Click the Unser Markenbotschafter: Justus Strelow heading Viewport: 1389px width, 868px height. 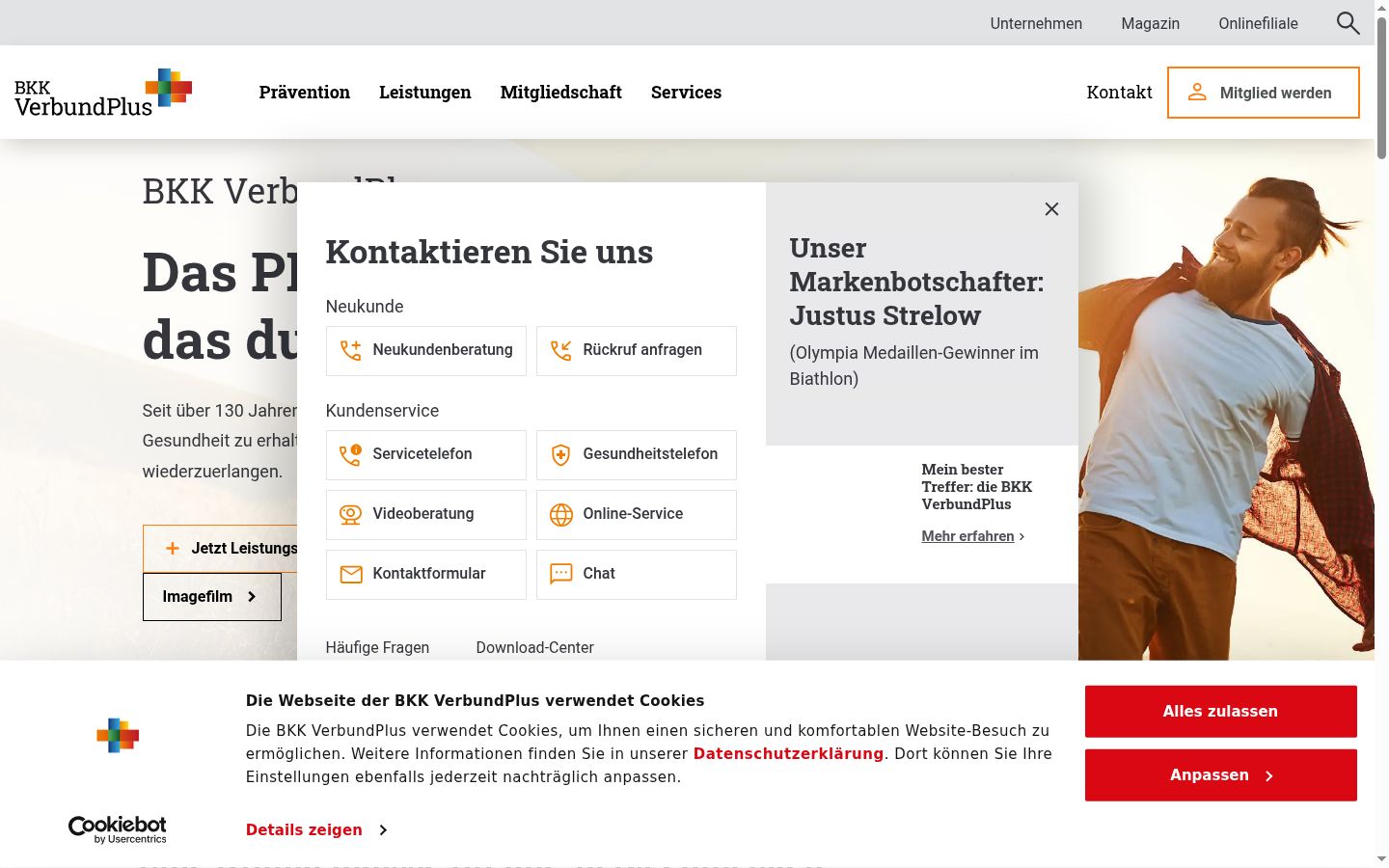coord(916,282)
